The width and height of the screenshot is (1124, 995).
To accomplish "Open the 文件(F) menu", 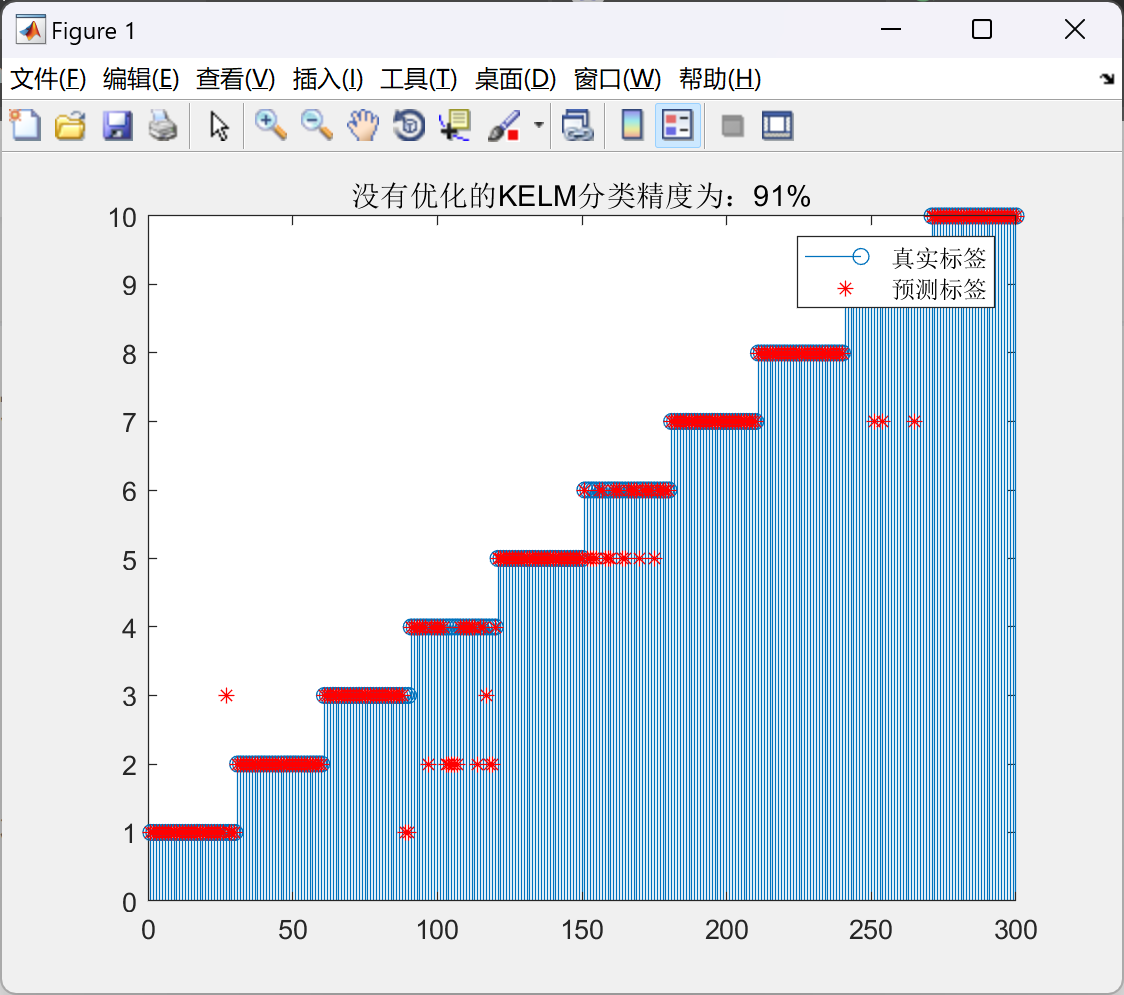I will tap(48, 79).
